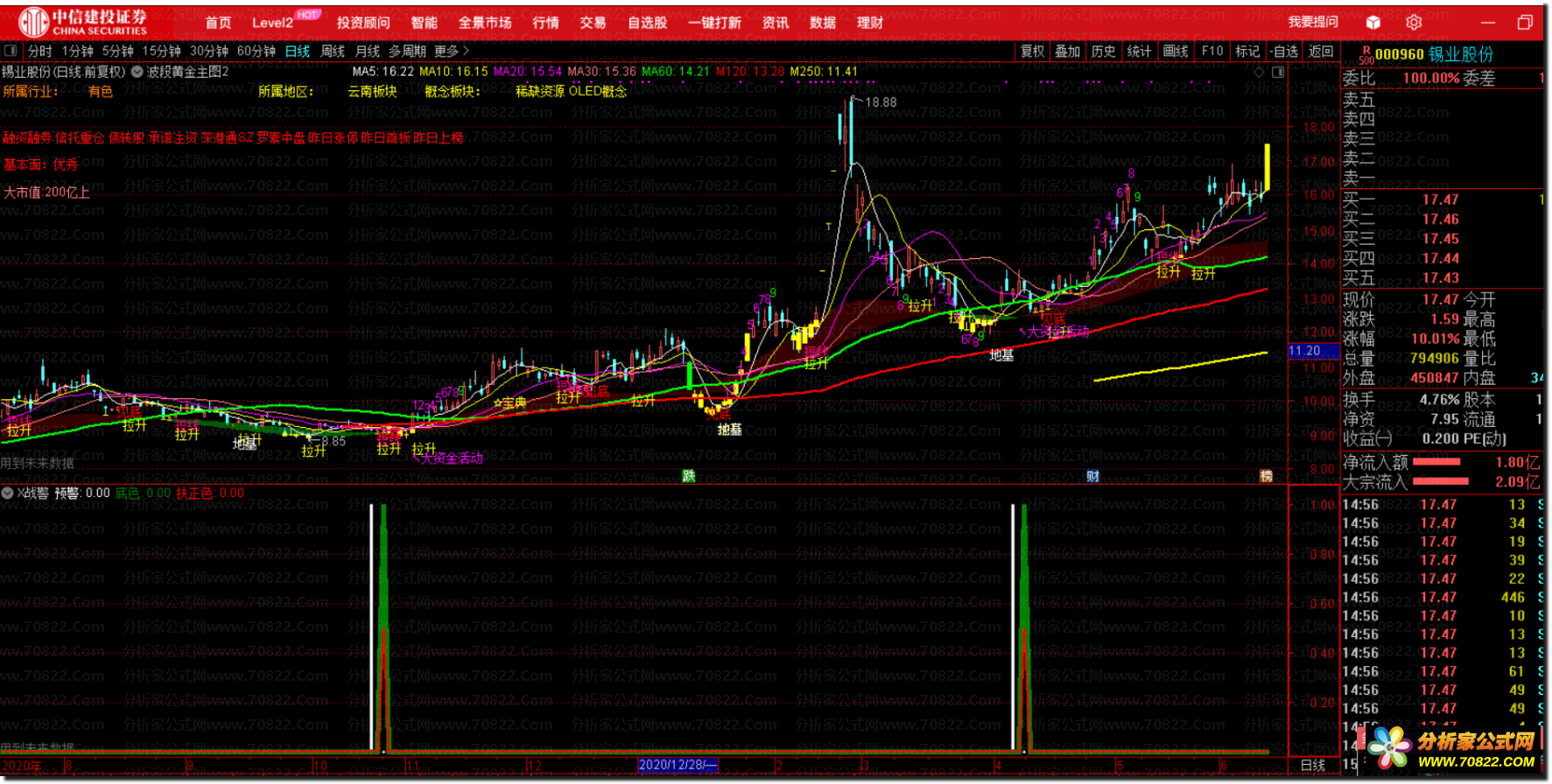Select the 30分钟 period
Image resolution: width=1552 pixels, height=784 pixels.
[x=208, y=51]
